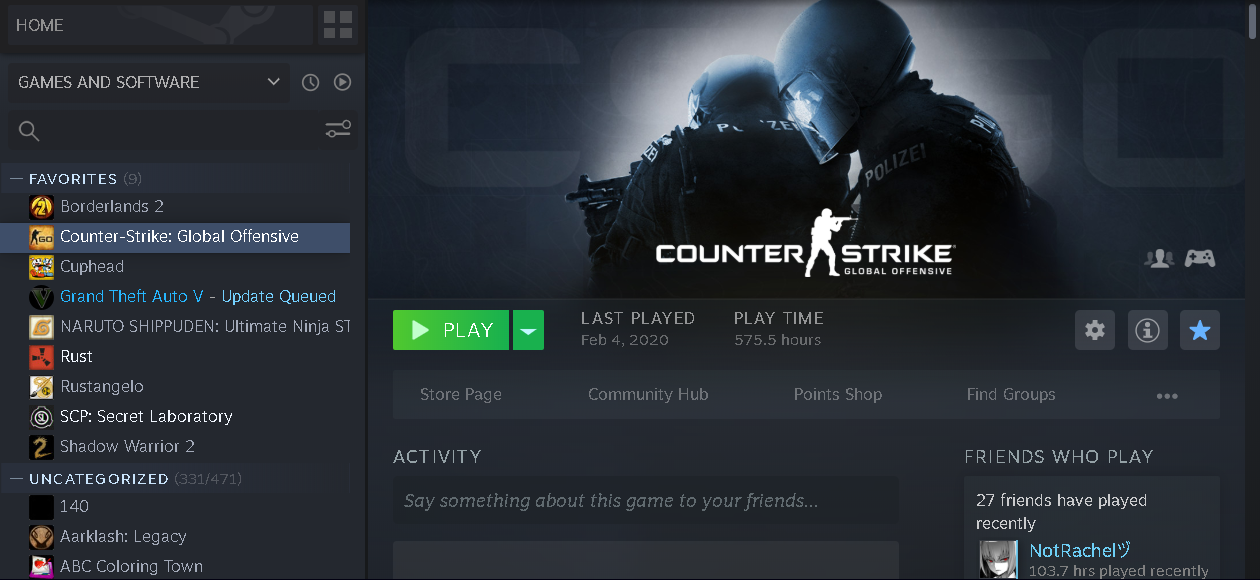The image size is (1260, 580).
Task: Launch CS:GO with the Play button
Action: (451, 330)
